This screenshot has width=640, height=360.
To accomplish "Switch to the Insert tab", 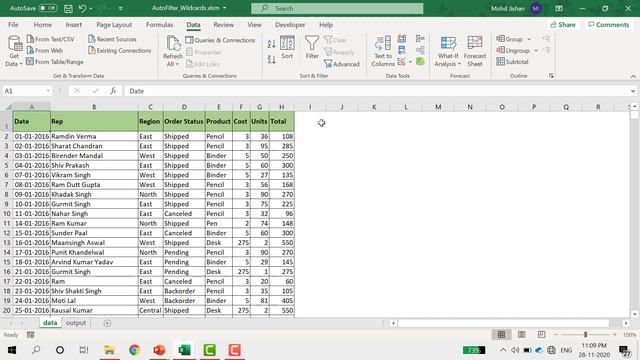I will (73, 24).
